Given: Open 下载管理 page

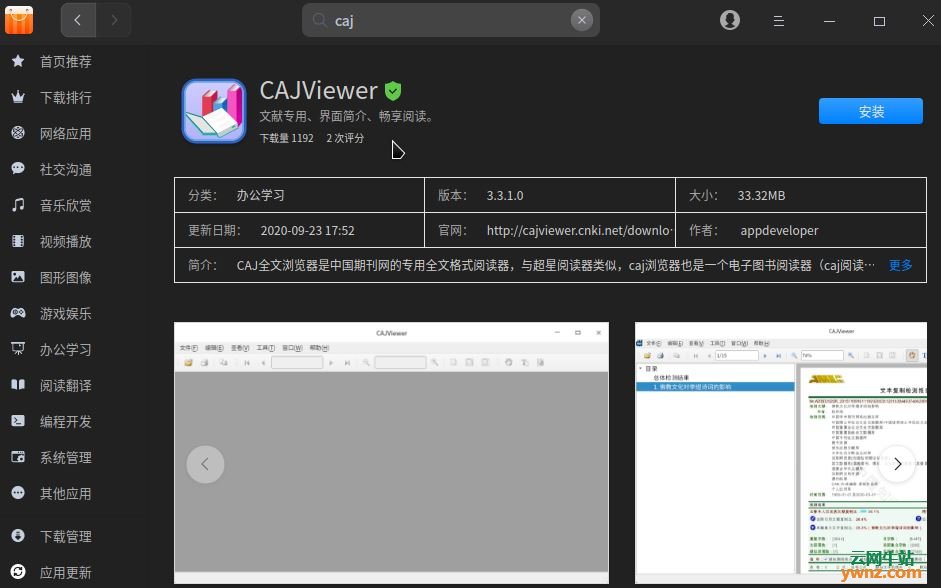Looking at the screenshot, I should tap(65, 536).
